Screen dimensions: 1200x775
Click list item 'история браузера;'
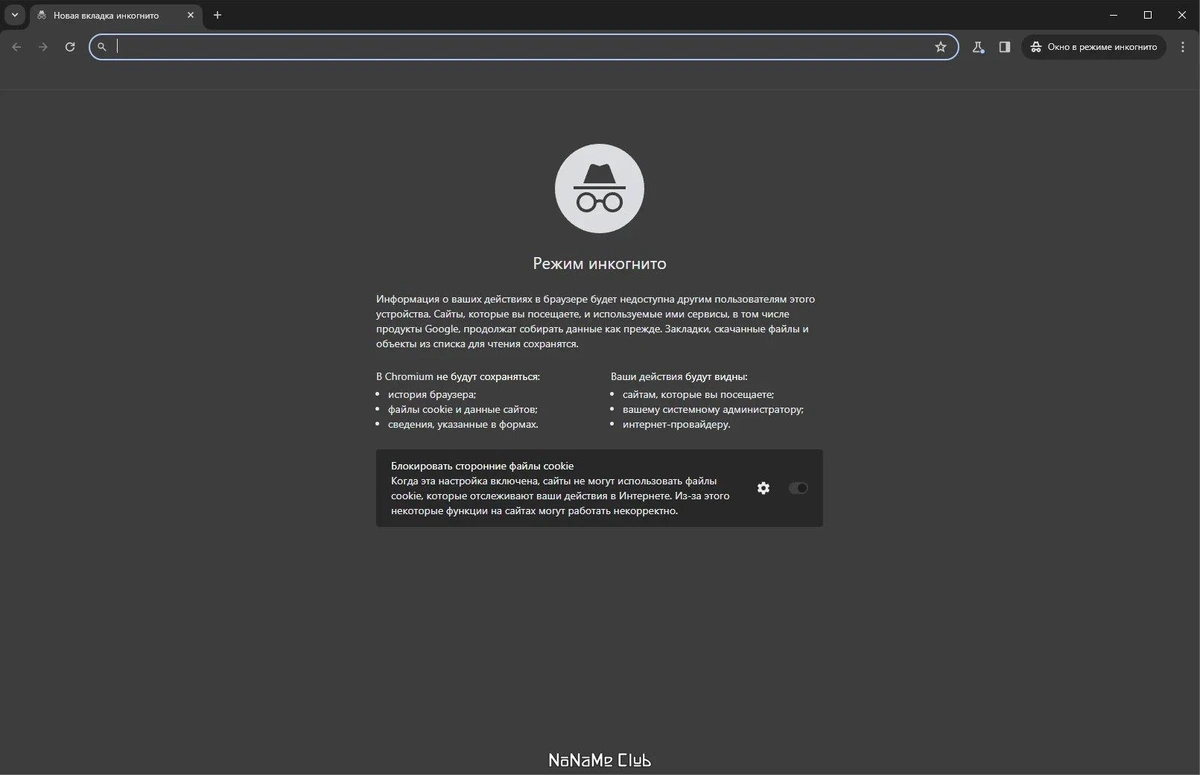(x=432, y=394)
